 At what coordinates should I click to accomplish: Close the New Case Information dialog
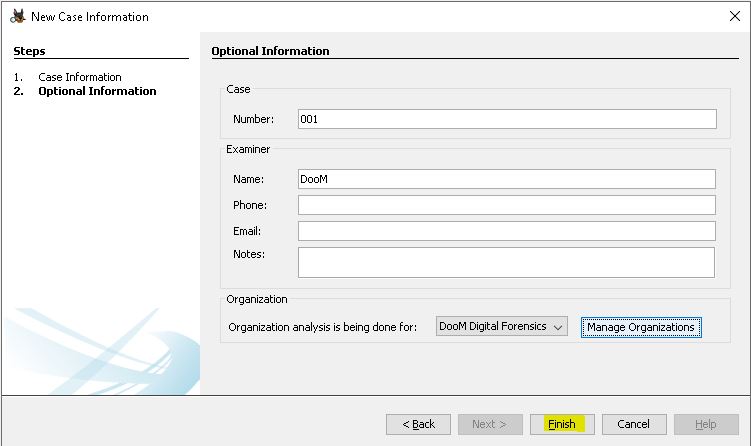[x=735, y=16]
